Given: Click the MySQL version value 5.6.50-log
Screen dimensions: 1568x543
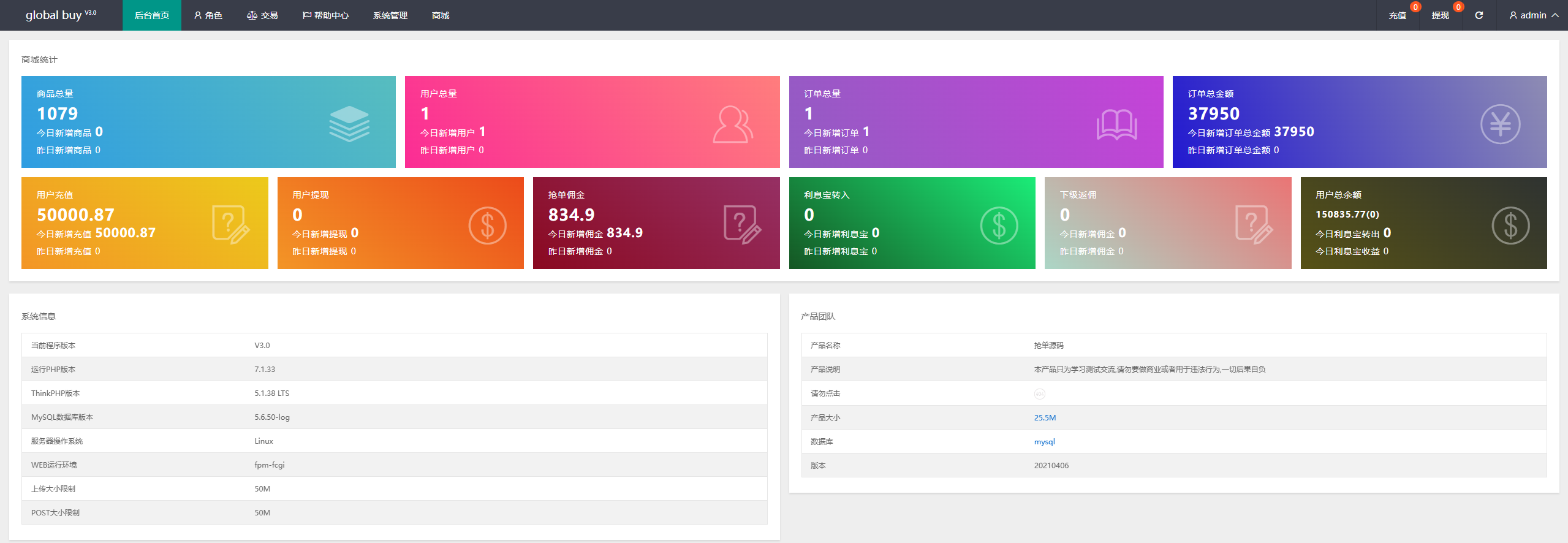Looking at the screenshot, I should 272,417.
